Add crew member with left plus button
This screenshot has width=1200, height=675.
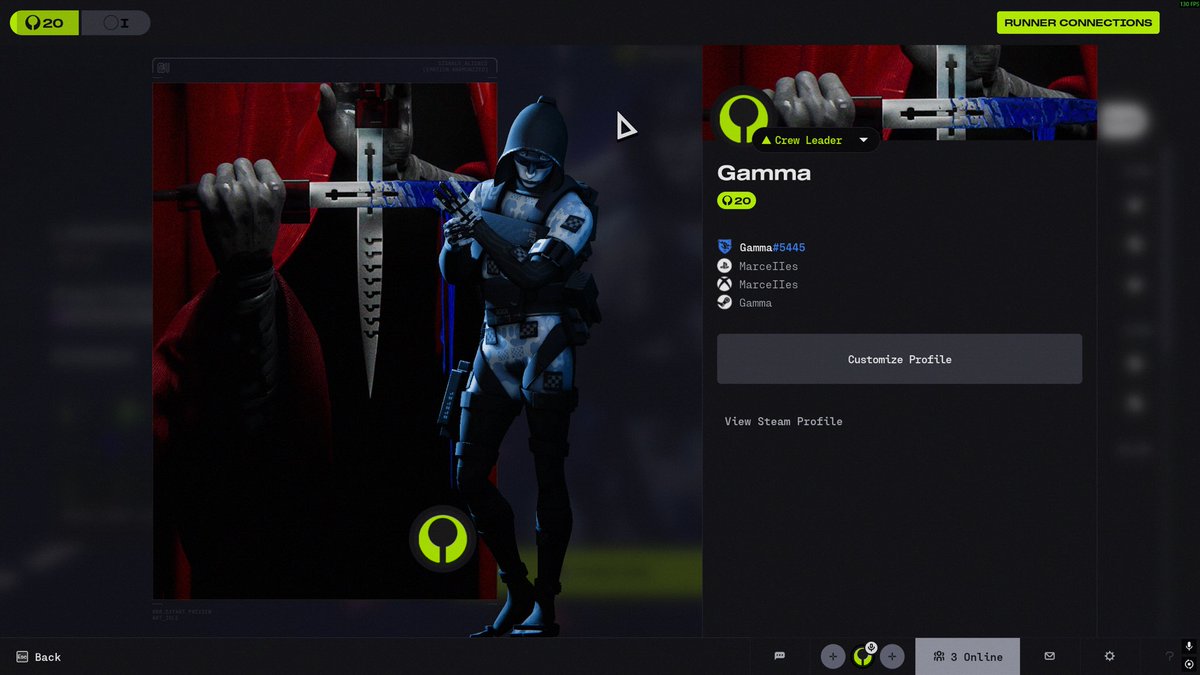[833, 657]
